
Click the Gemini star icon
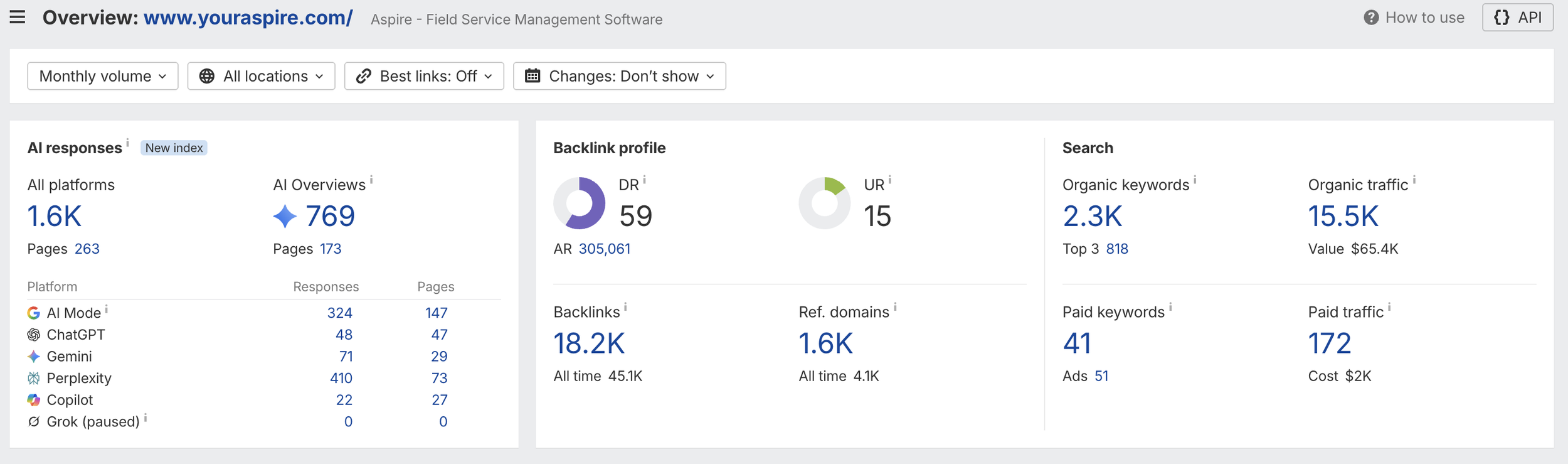coord(34,357)
